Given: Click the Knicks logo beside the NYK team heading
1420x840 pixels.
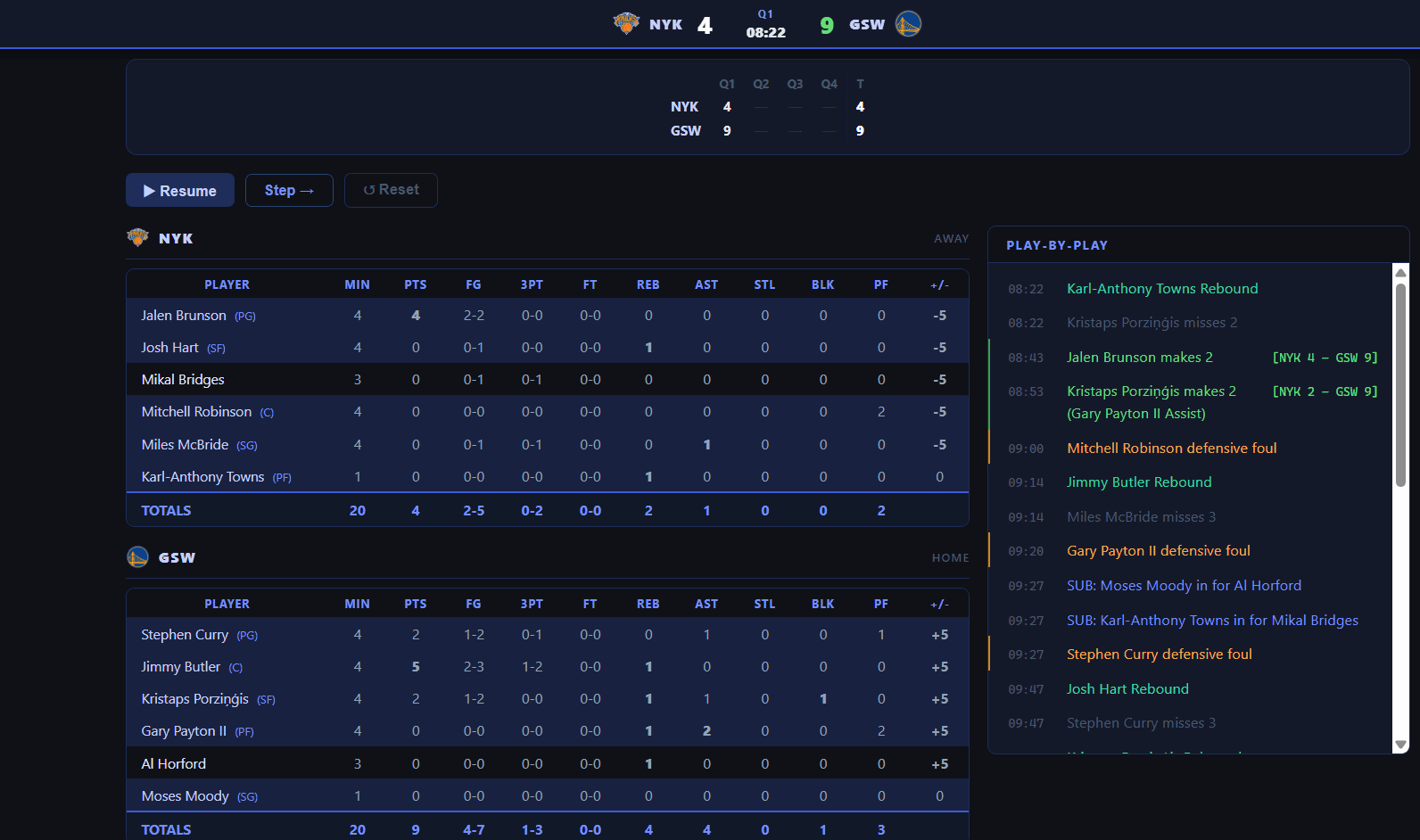Looking at the screenshot, I should [x=137, y=237].
